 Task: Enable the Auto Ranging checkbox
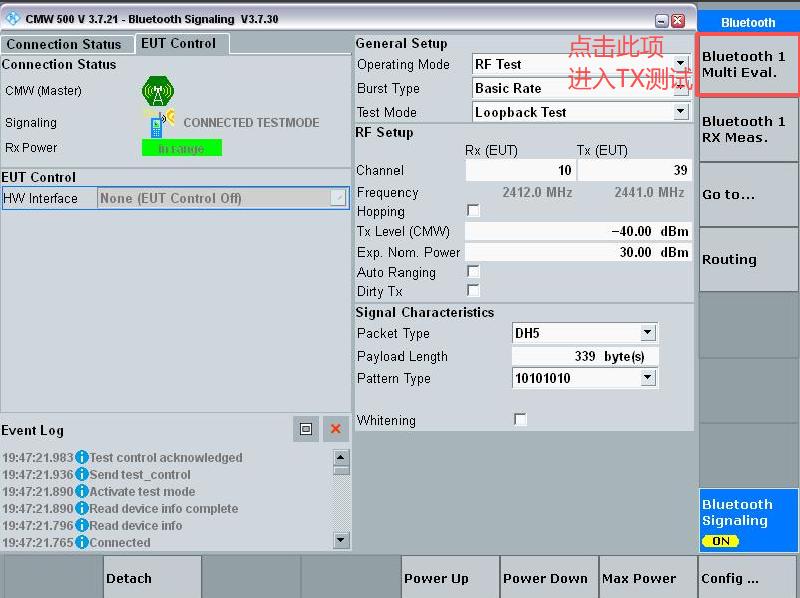click(473, 271)
